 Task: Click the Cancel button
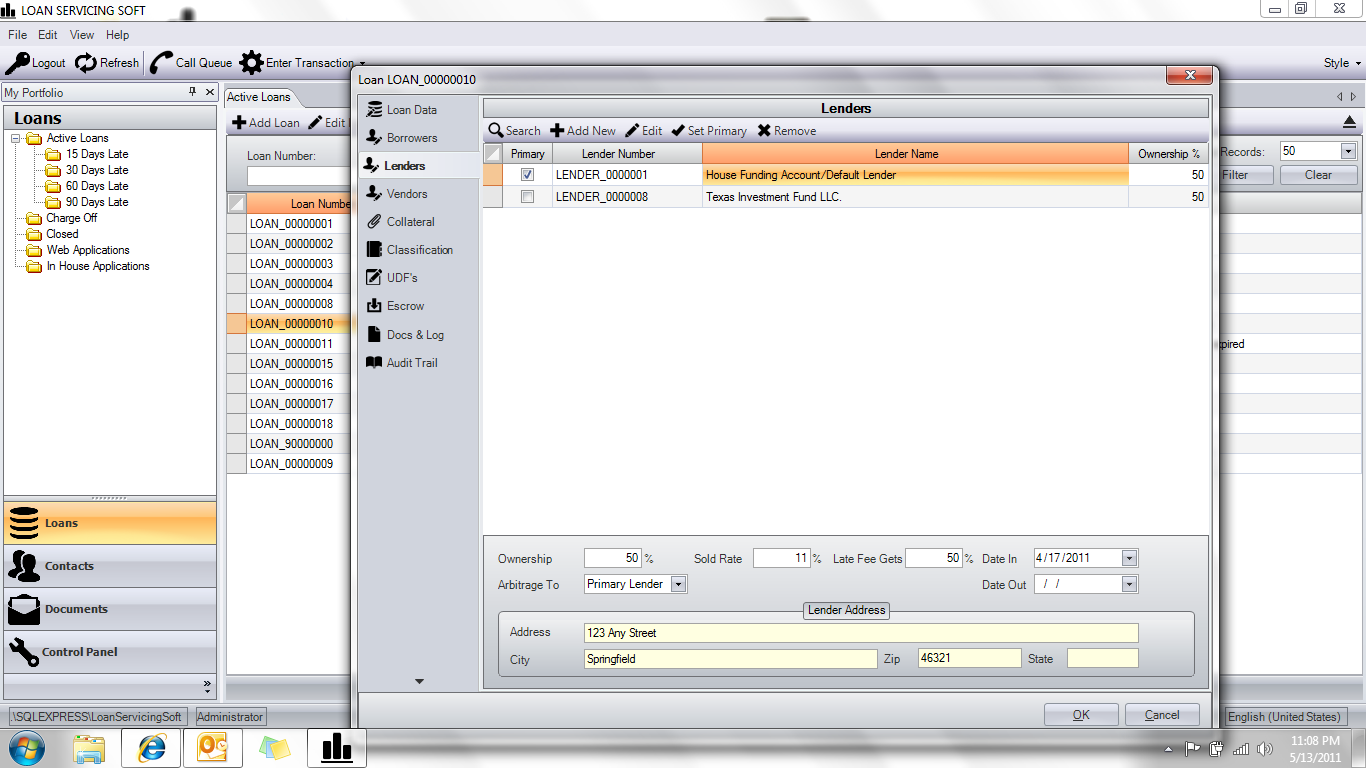(x=1162, y=715)
